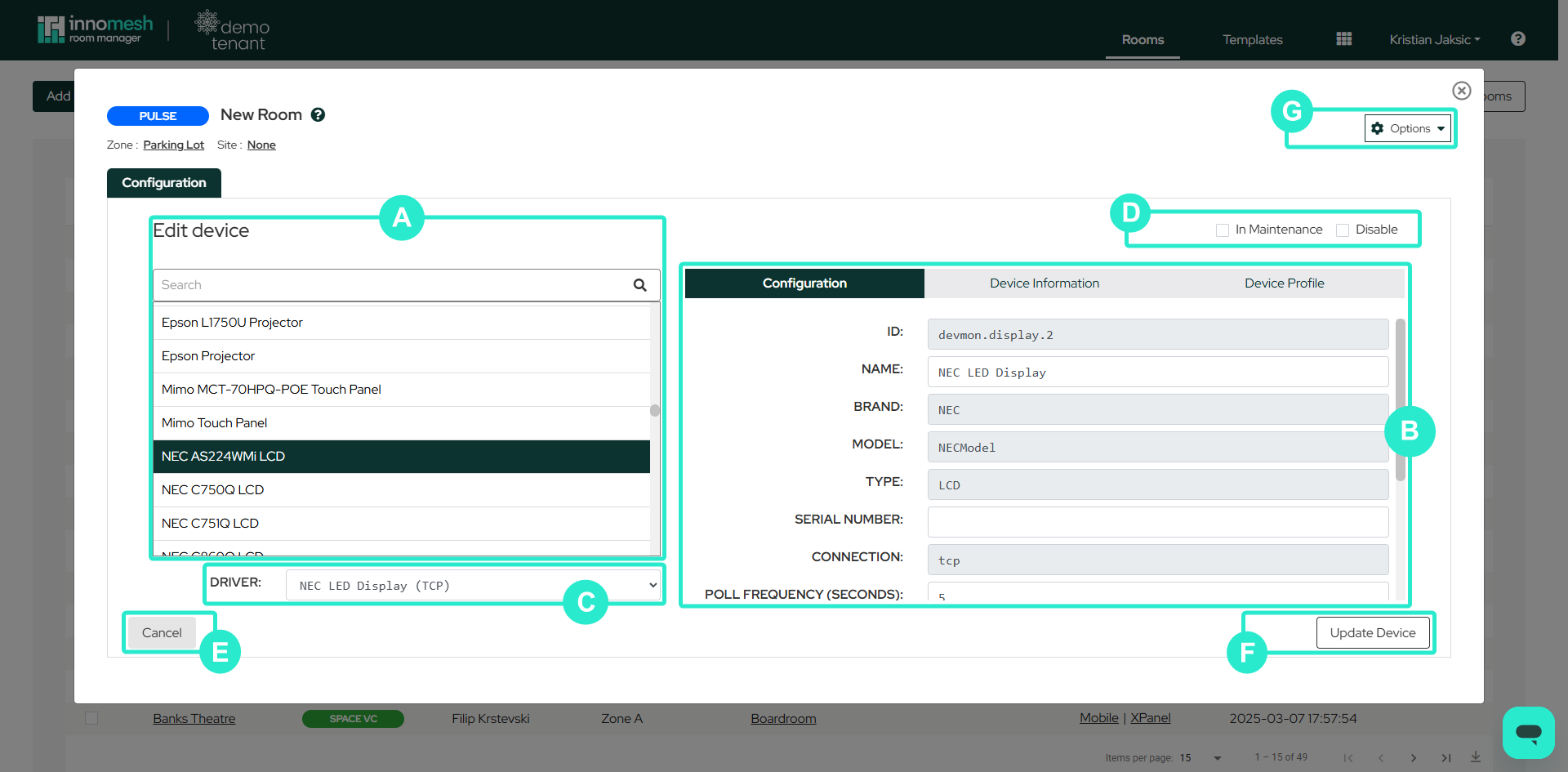Select the Banks Theatre row checkbox
1568x772 pixels.
(91, 718)
